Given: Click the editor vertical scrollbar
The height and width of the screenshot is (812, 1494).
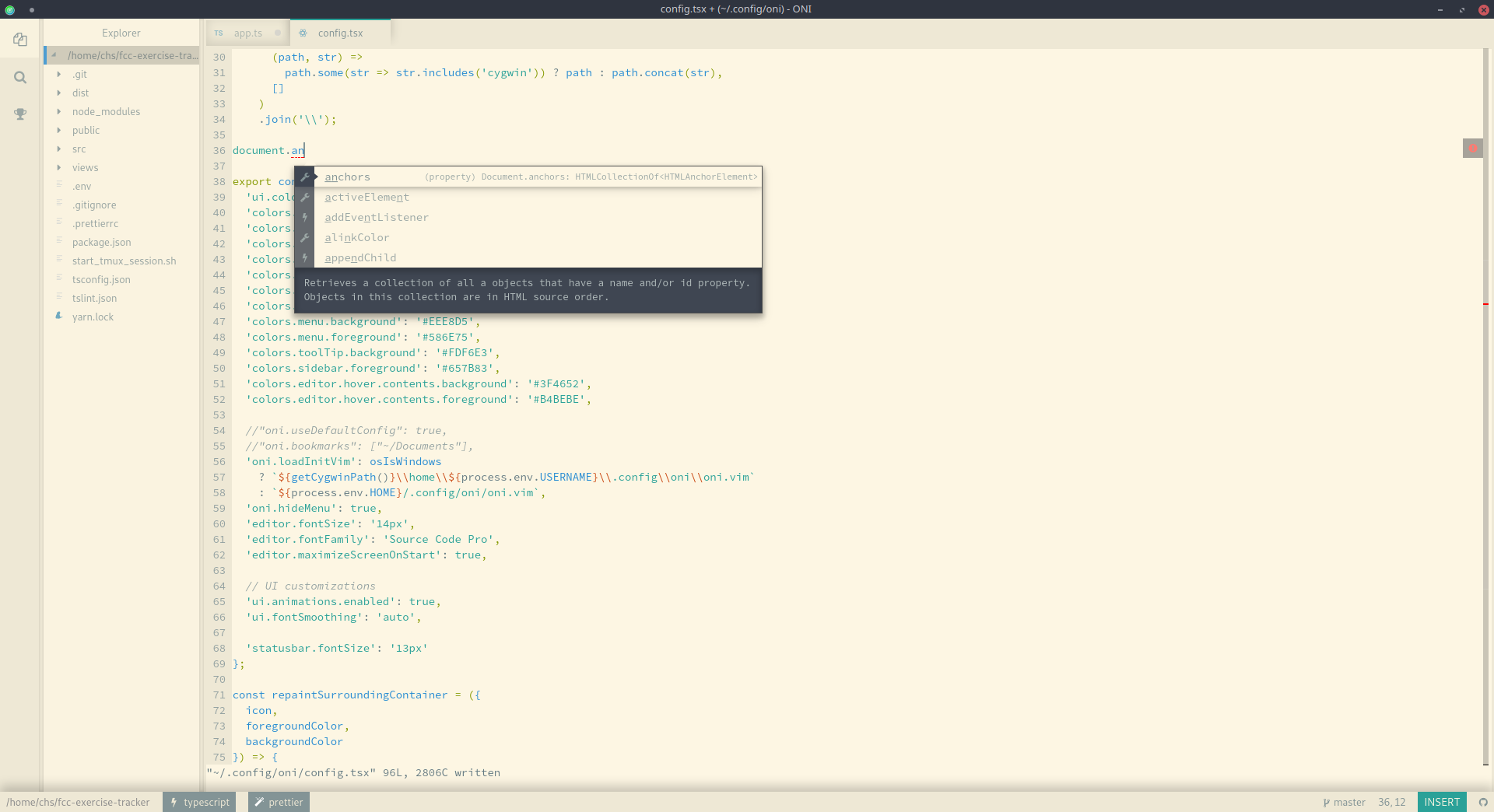Looking at the screenshot, I should click(1485, 407).
